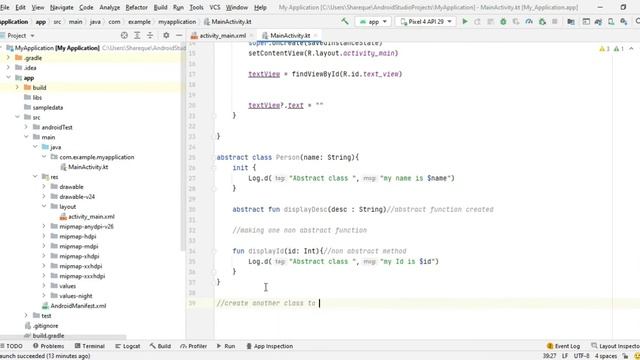Click the Debug app bug icon

(x=503, y=22)
